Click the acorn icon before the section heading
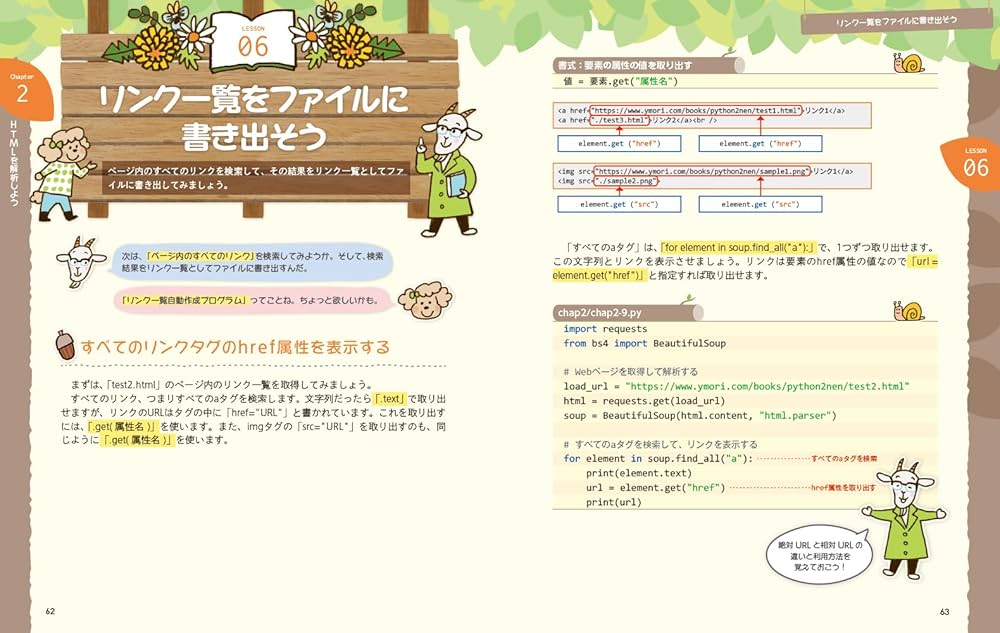 pos(64,345)
